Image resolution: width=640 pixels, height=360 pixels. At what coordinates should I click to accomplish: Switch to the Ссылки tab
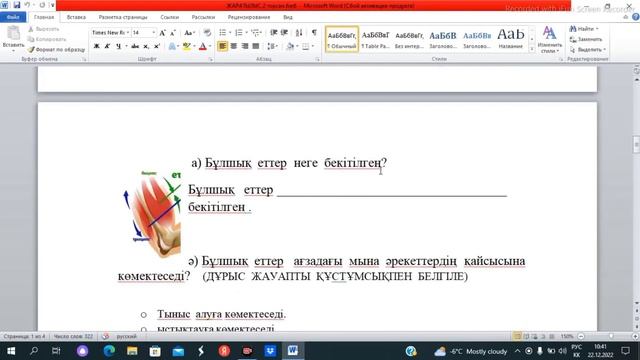169,17
